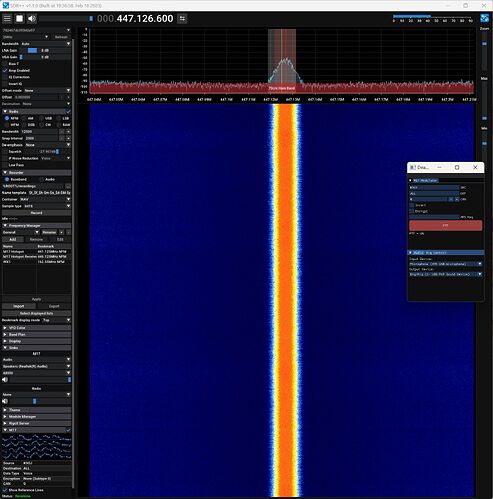Viewport: 493px width, 499px height.
Task: Select the CW demodulation radio button
Action: (41, 125)
